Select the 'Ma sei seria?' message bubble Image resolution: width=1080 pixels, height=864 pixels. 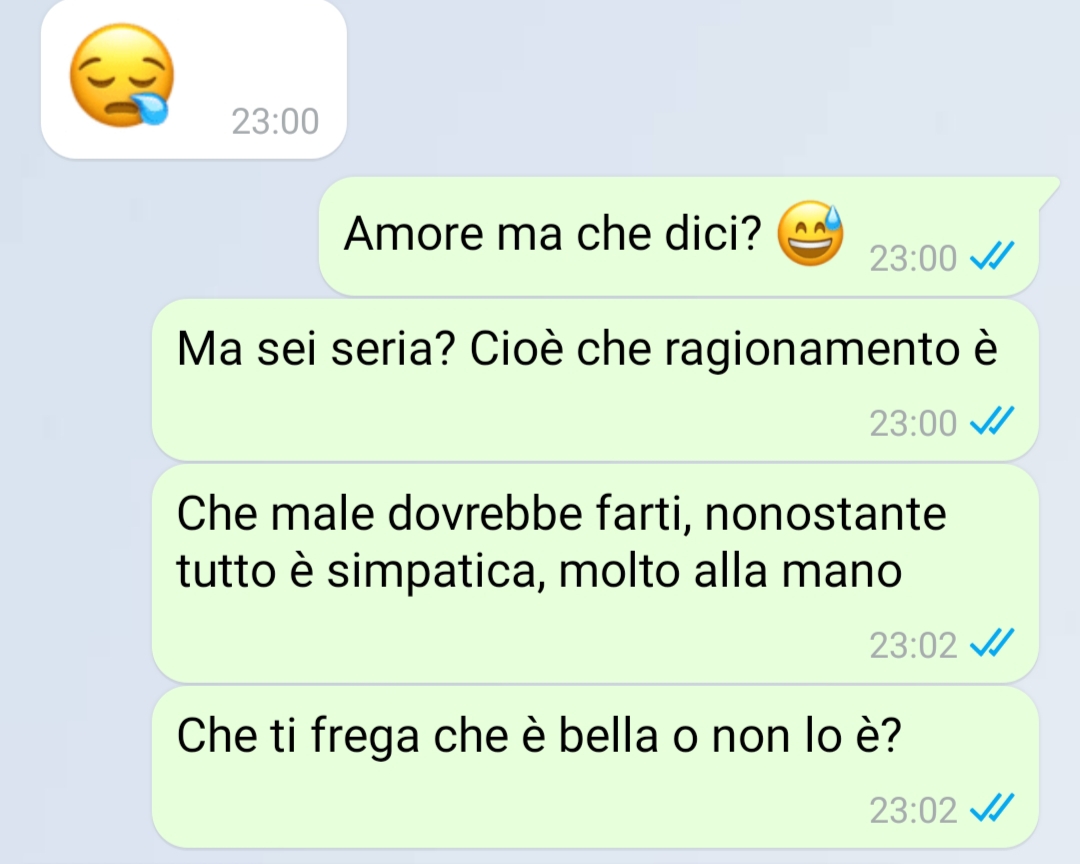click(595, 380)
